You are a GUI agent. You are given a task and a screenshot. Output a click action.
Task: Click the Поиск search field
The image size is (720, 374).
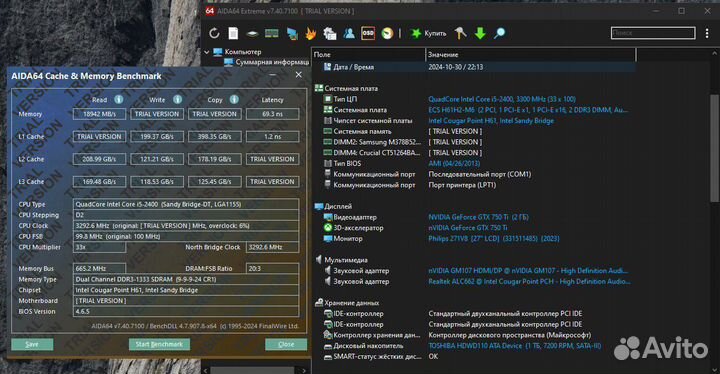pyautogui.click(x=653, y=33)
